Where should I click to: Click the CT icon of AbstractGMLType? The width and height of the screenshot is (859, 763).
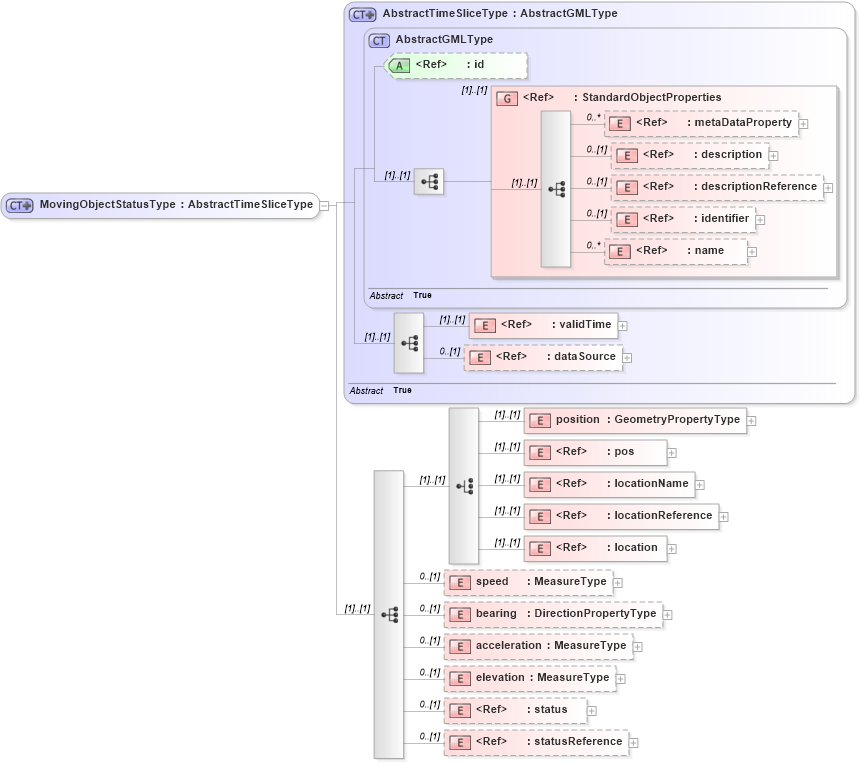tap(379, 41)
